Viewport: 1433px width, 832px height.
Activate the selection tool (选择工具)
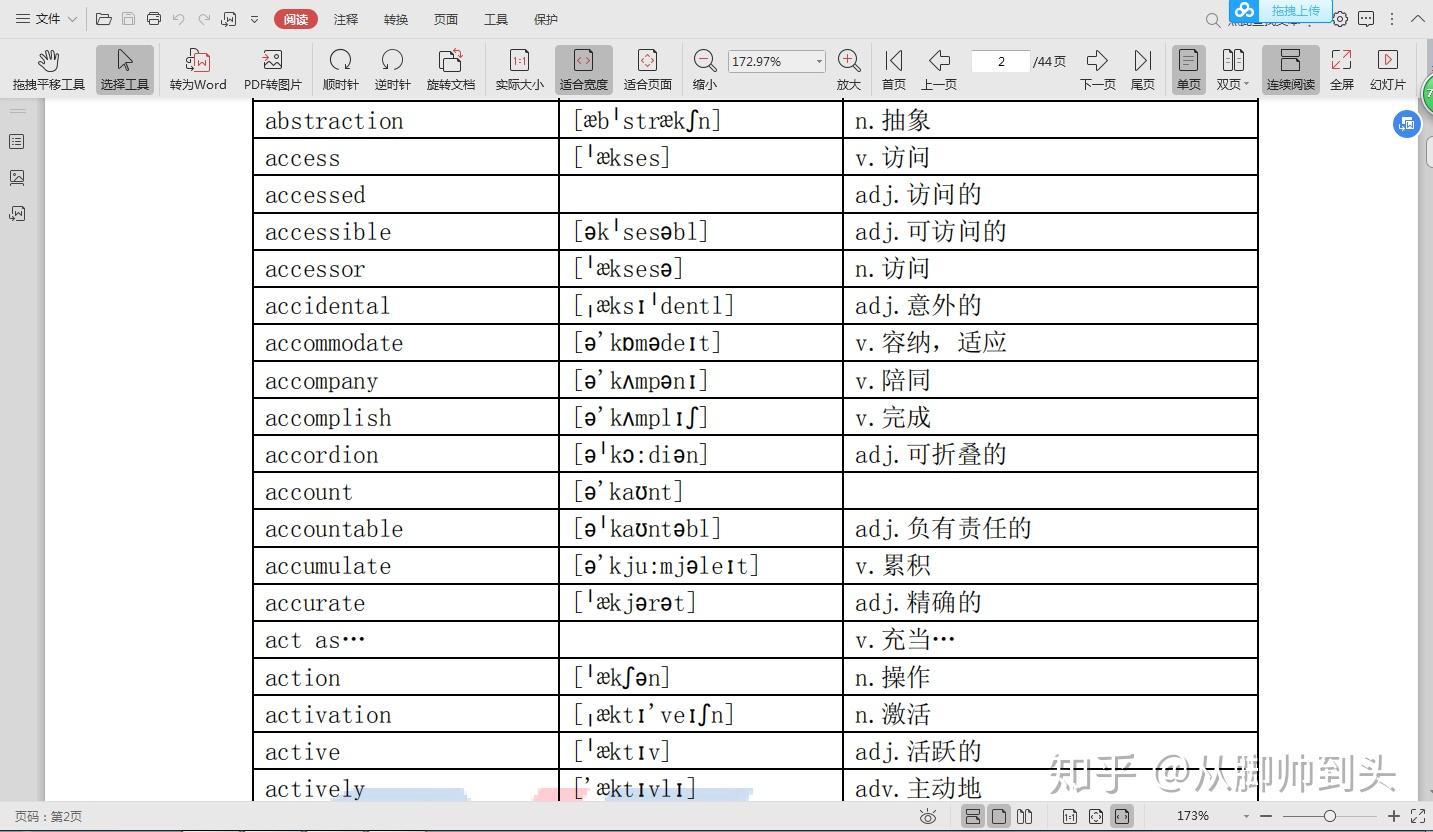(125, 69)
